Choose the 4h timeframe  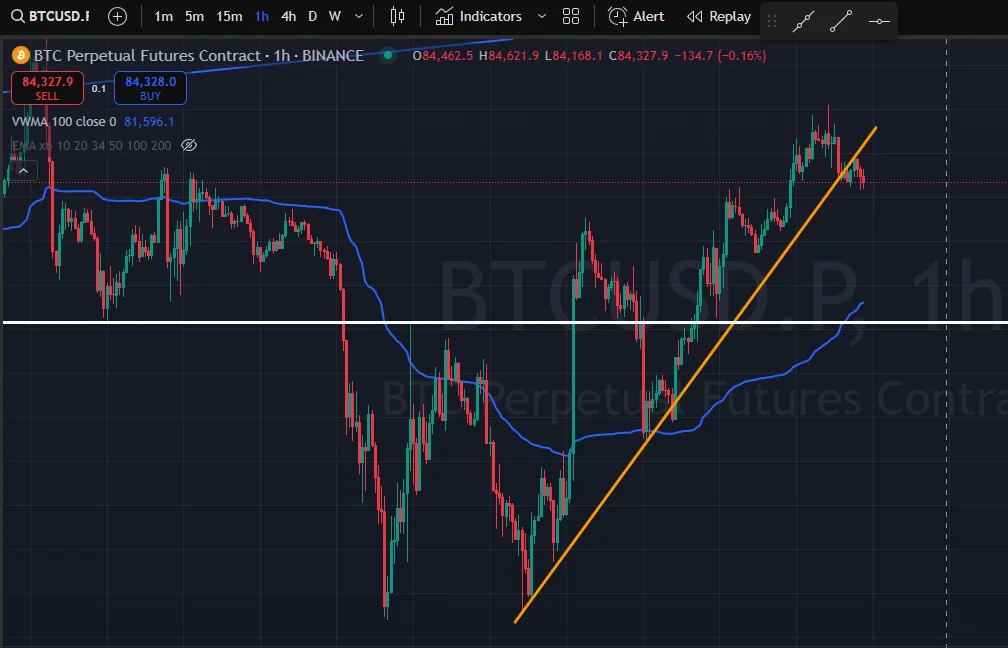289,16
